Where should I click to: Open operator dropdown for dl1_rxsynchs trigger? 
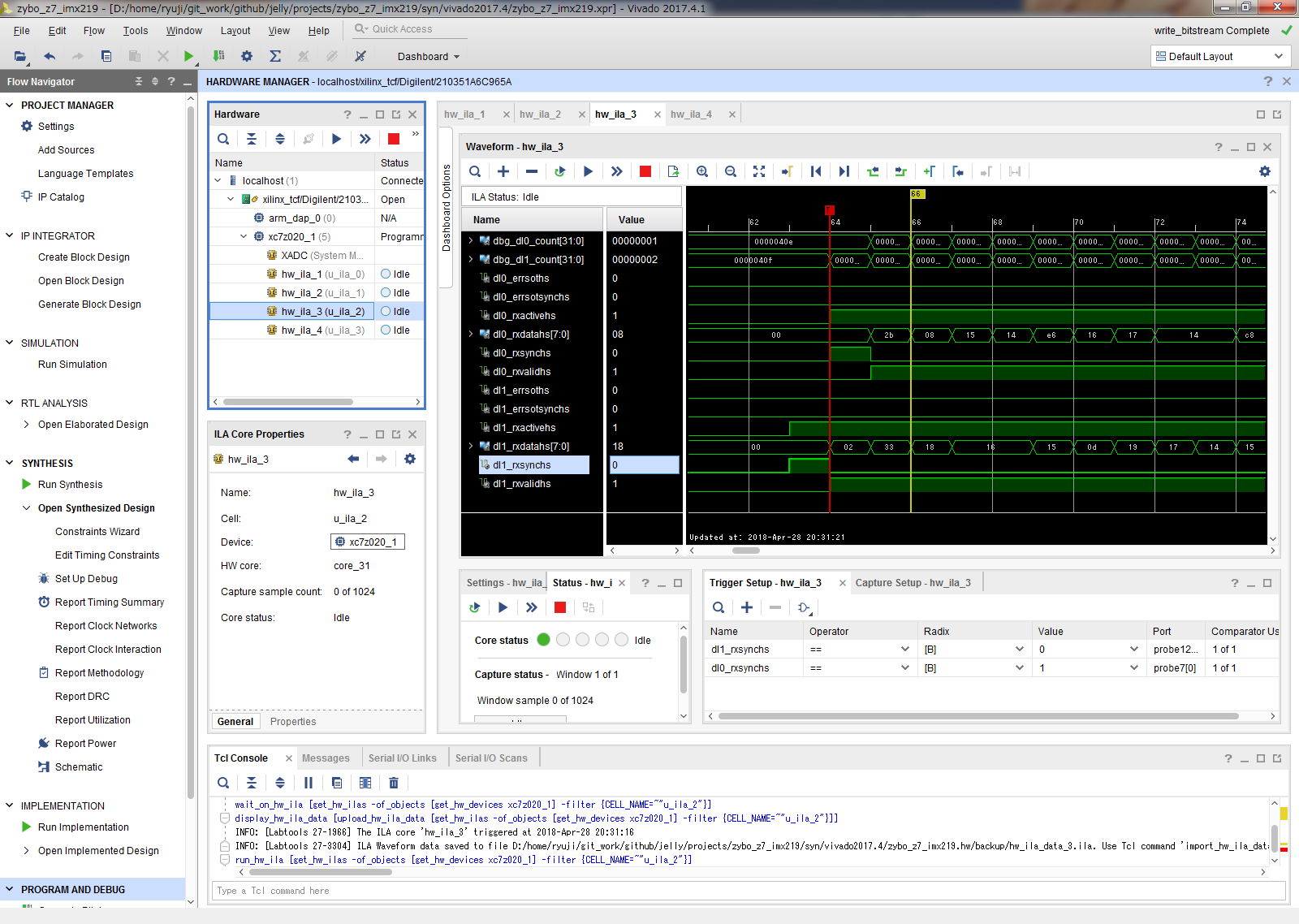(x=905, y=649)
